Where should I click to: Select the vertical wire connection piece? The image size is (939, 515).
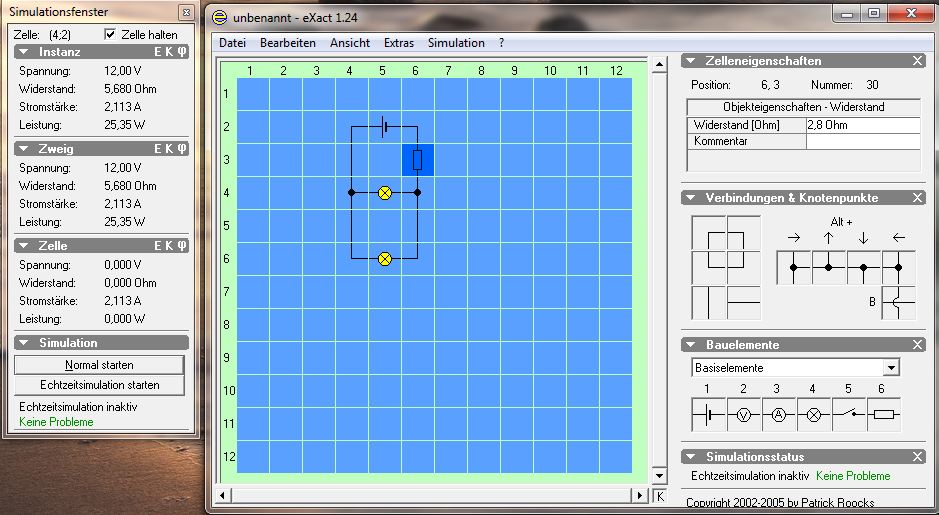tap(708, 302)
